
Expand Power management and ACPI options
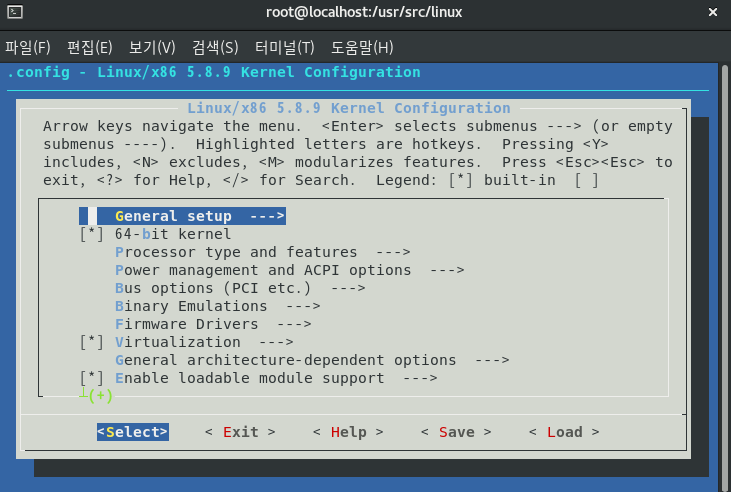(x=290, y=270)
